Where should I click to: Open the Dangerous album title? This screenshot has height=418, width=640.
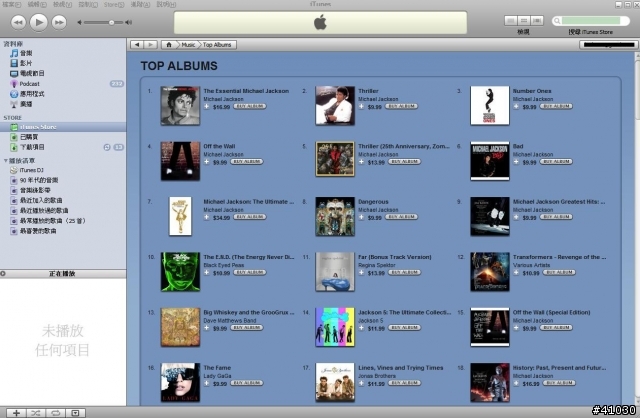(x=373, y=202)
